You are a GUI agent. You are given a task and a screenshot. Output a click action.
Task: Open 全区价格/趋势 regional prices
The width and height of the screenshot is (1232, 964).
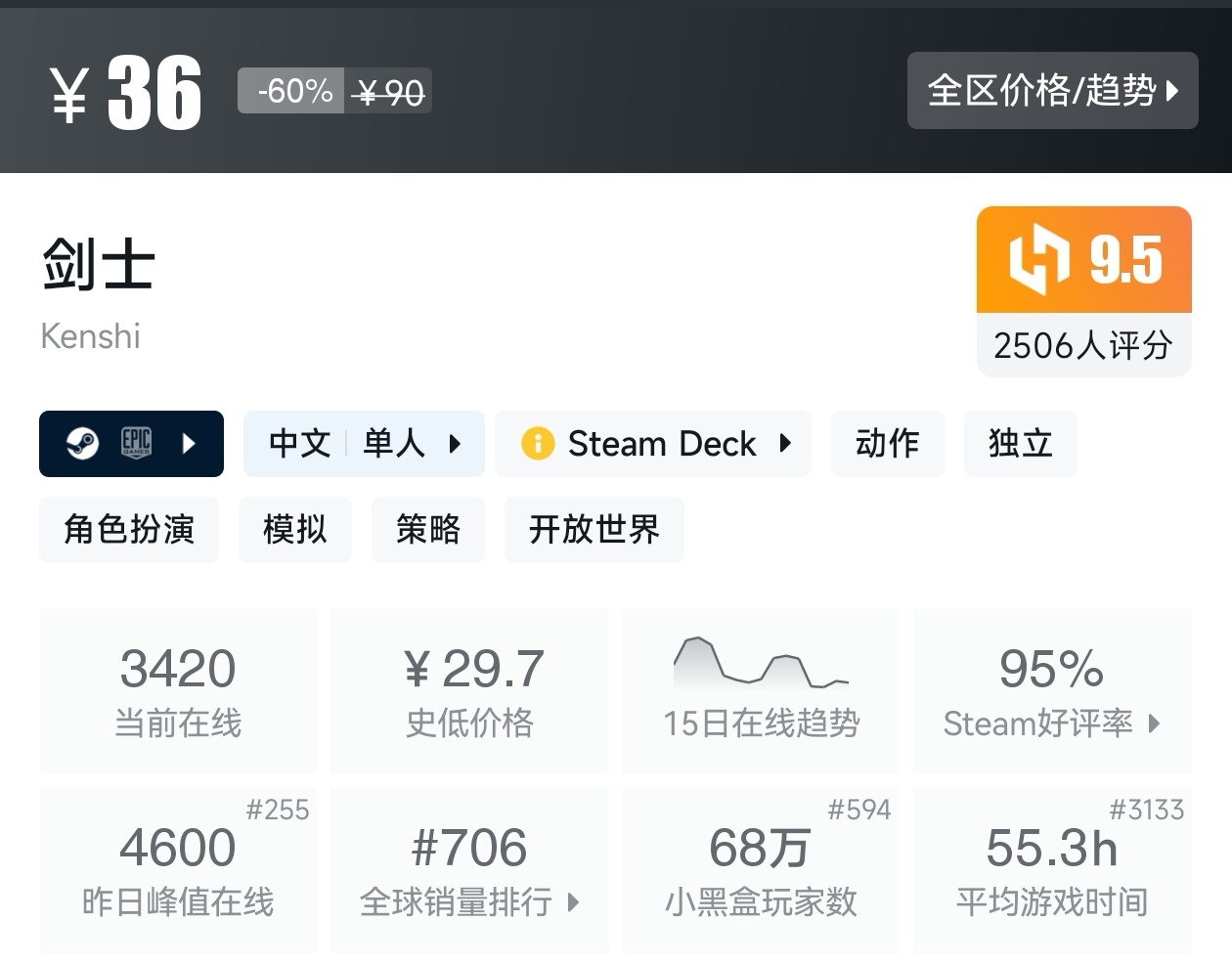pos(1052,91)
